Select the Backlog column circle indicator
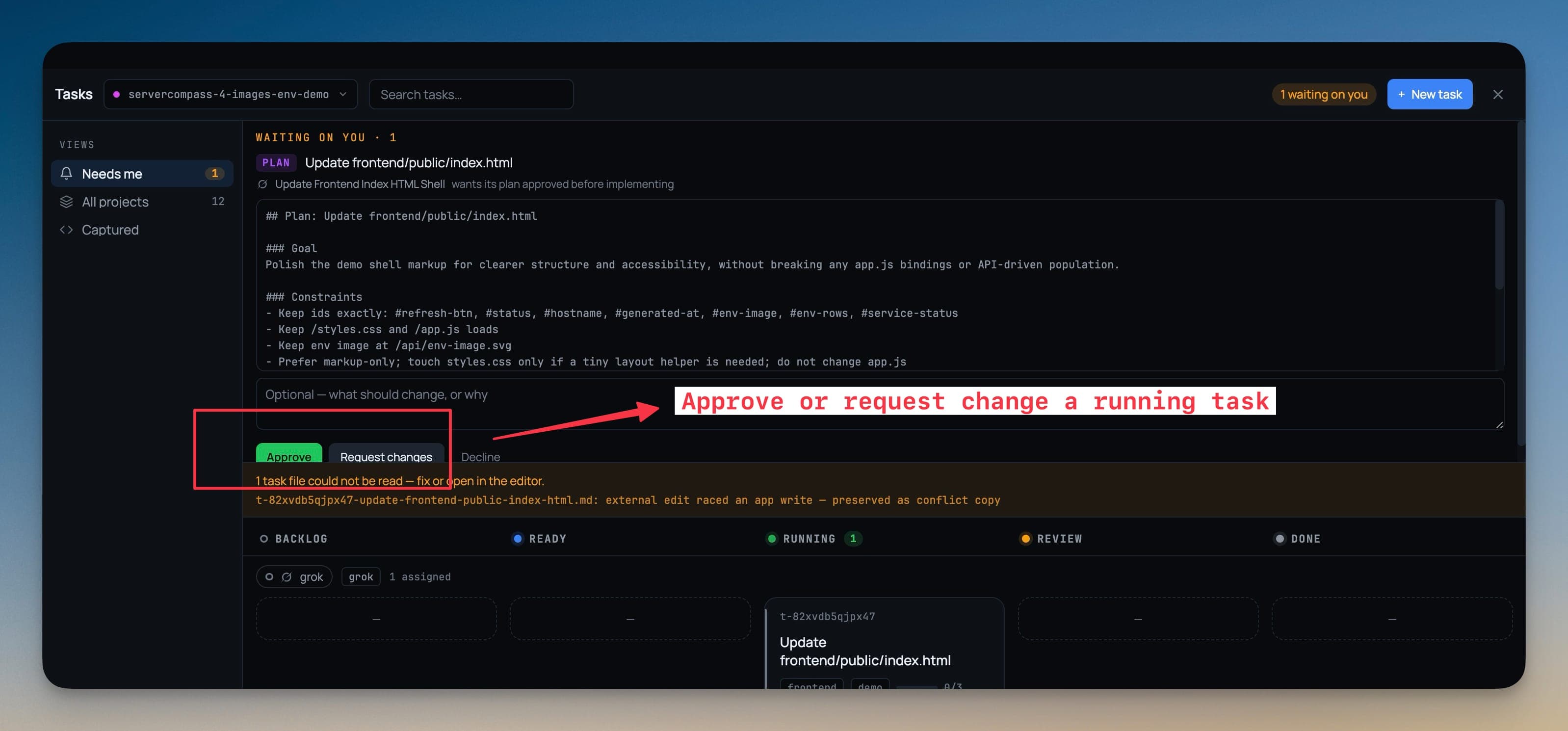1568x731 pixels. tap(263, 538)
